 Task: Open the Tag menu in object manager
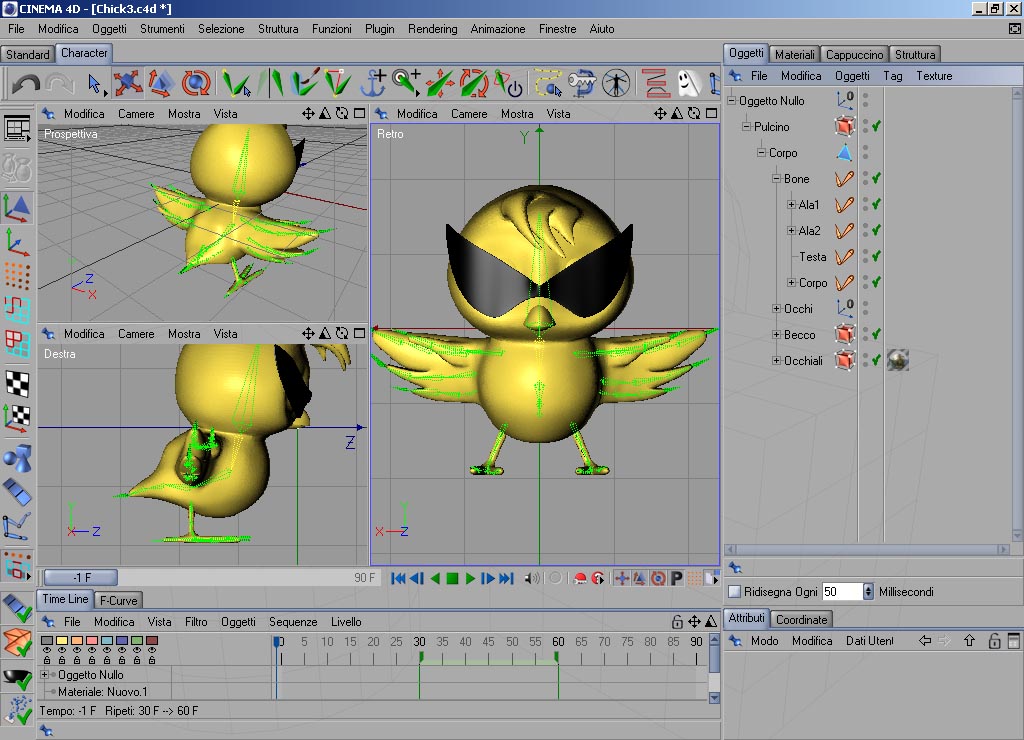point(893,76)
